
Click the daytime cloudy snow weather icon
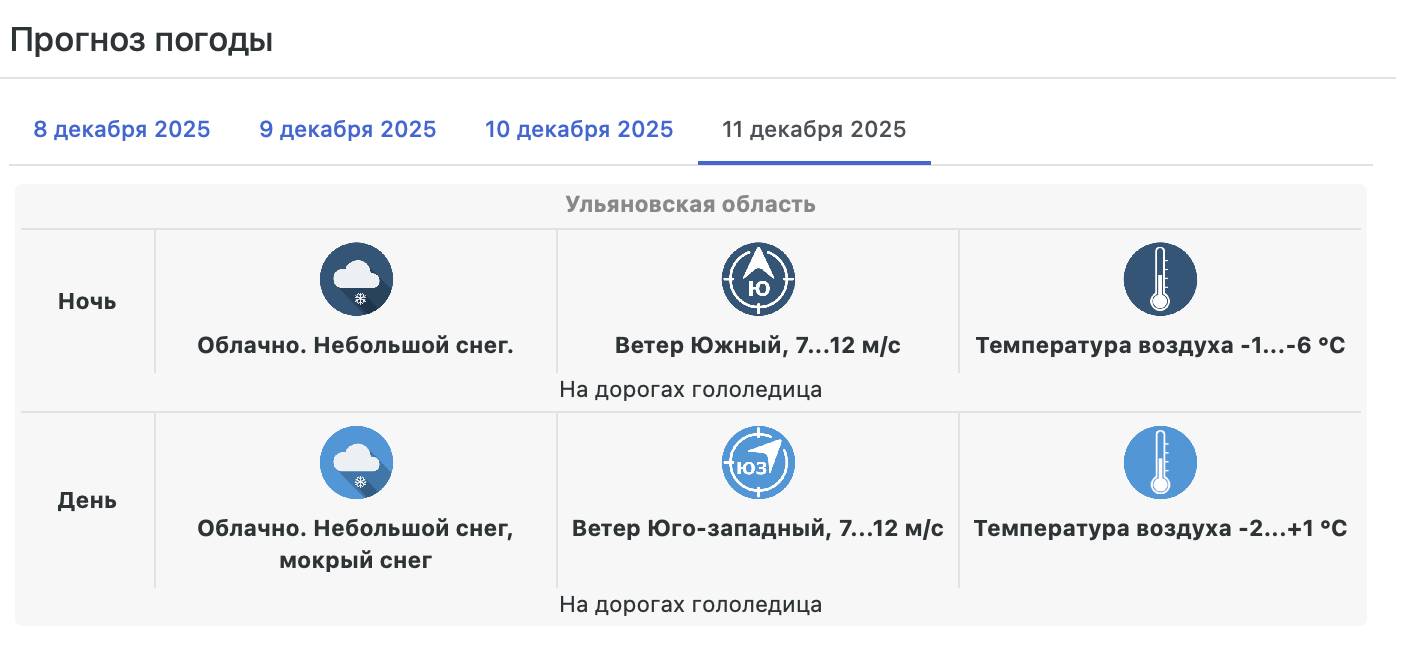pos(356,463)
